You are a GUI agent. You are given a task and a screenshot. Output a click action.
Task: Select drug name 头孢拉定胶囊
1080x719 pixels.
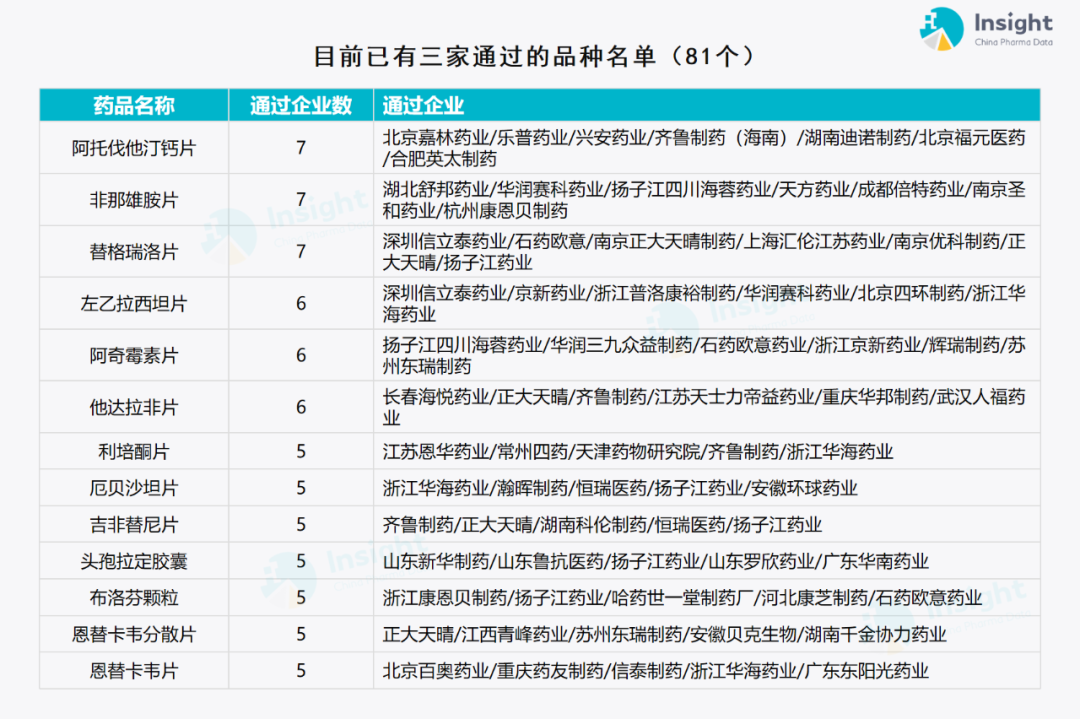pos(134,561)
